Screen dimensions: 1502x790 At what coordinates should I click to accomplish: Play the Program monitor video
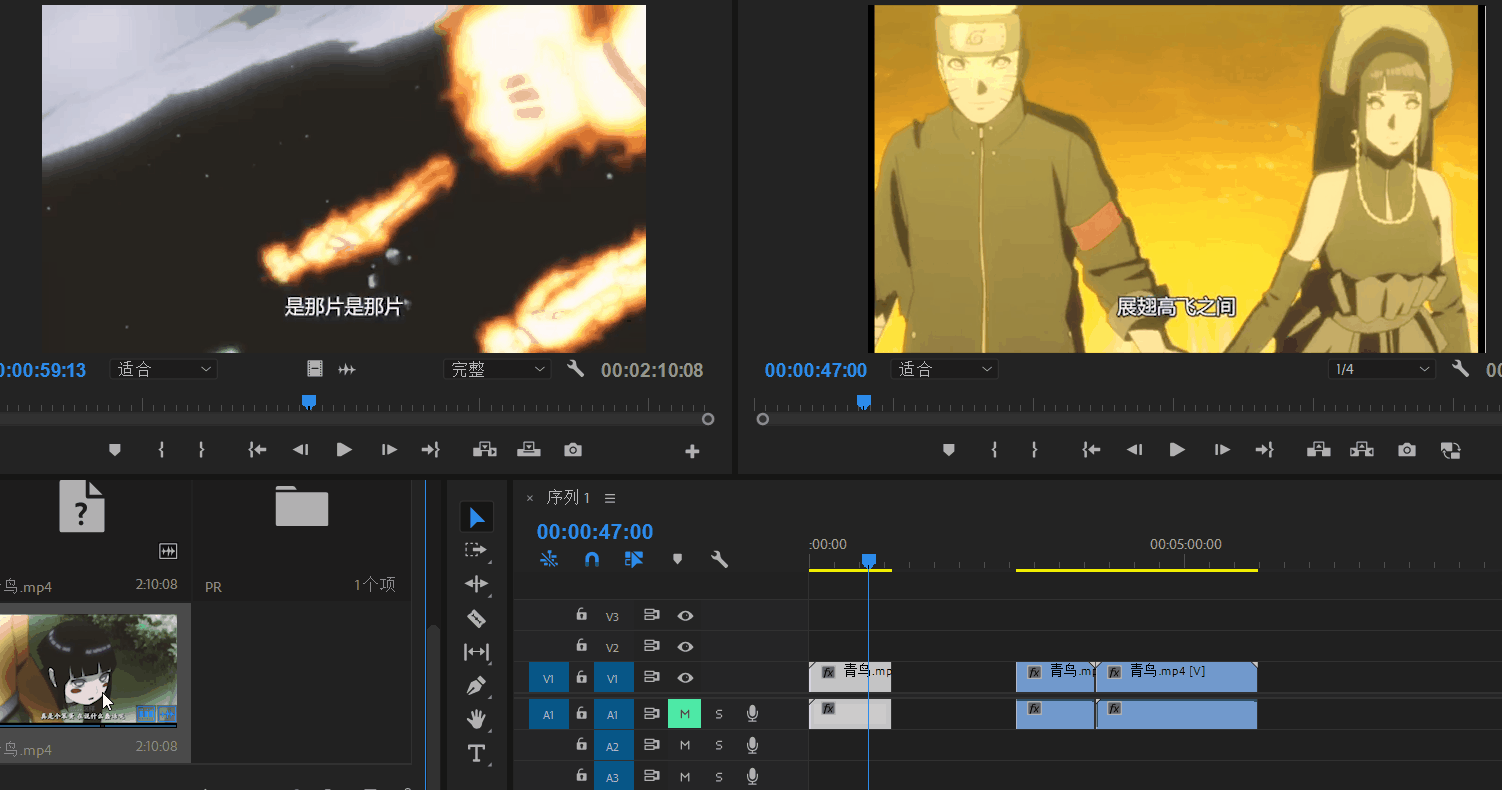[x=1177, y=450]
